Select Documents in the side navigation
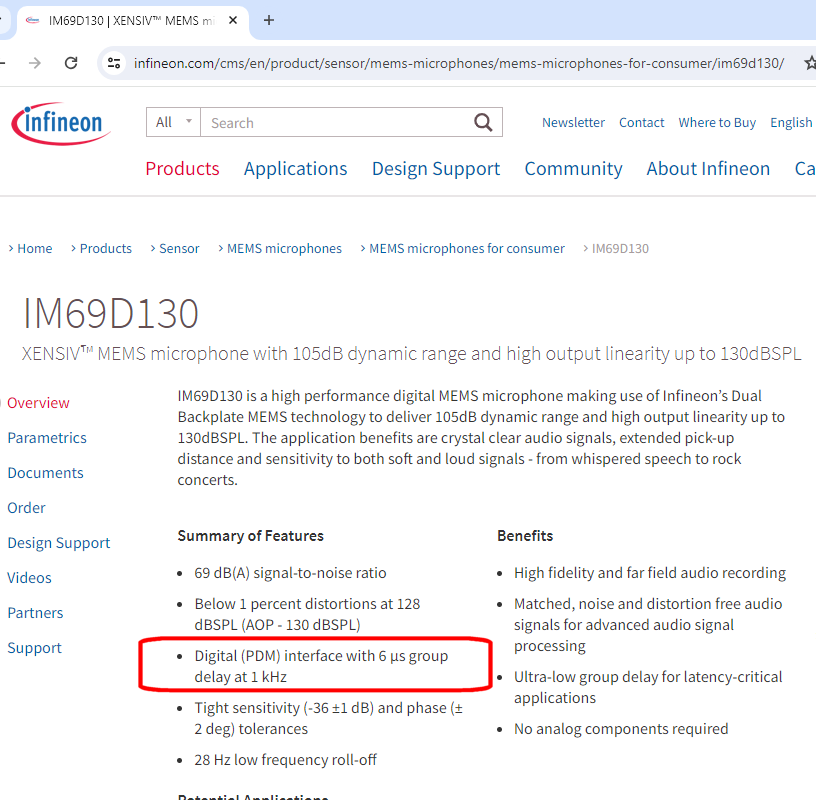Screen dimensions: 816x800 (x=45, y=473)
